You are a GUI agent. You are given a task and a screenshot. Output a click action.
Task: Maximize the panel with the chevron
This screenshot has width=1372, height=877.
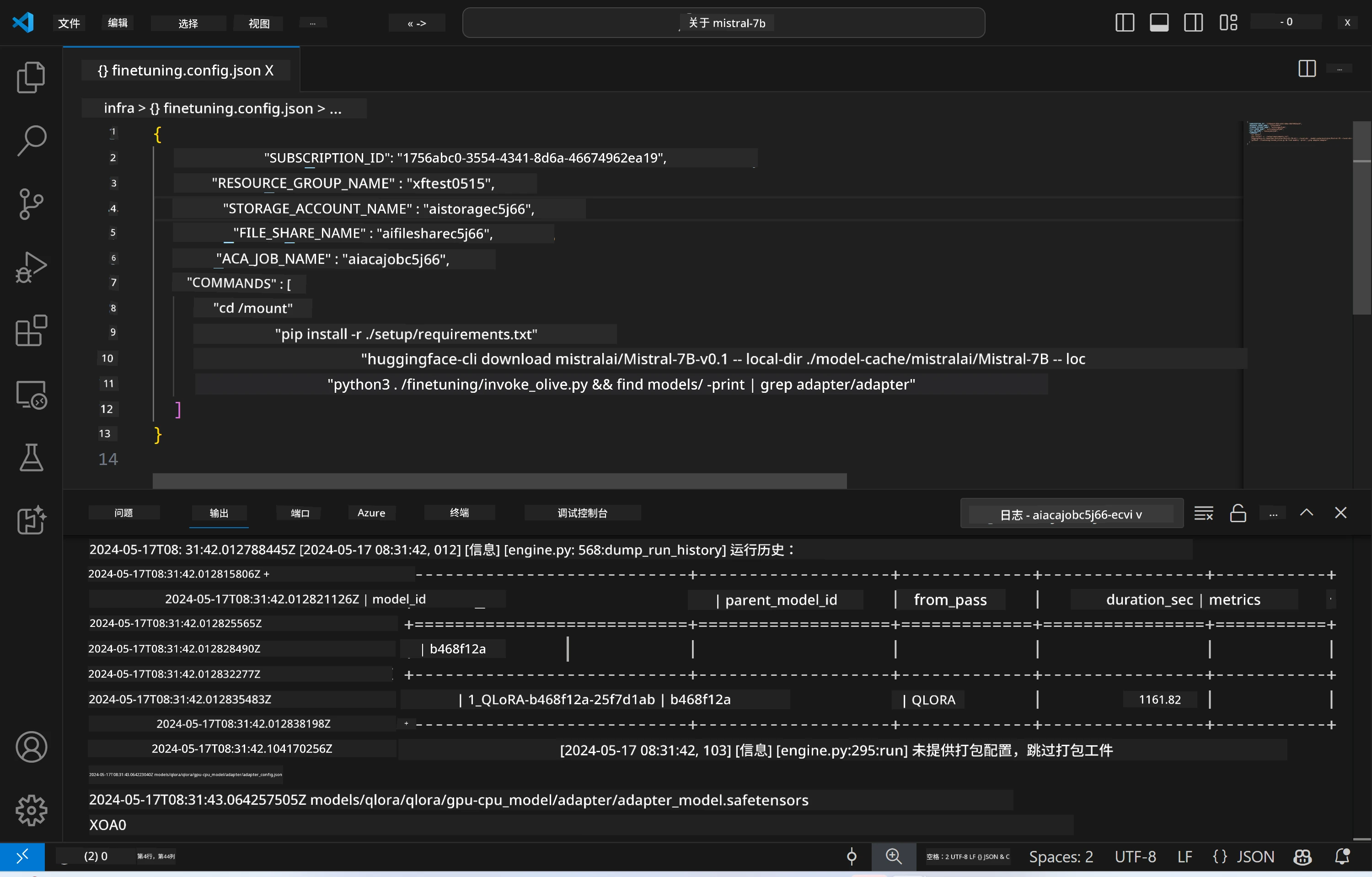(x=1307, y=513)
